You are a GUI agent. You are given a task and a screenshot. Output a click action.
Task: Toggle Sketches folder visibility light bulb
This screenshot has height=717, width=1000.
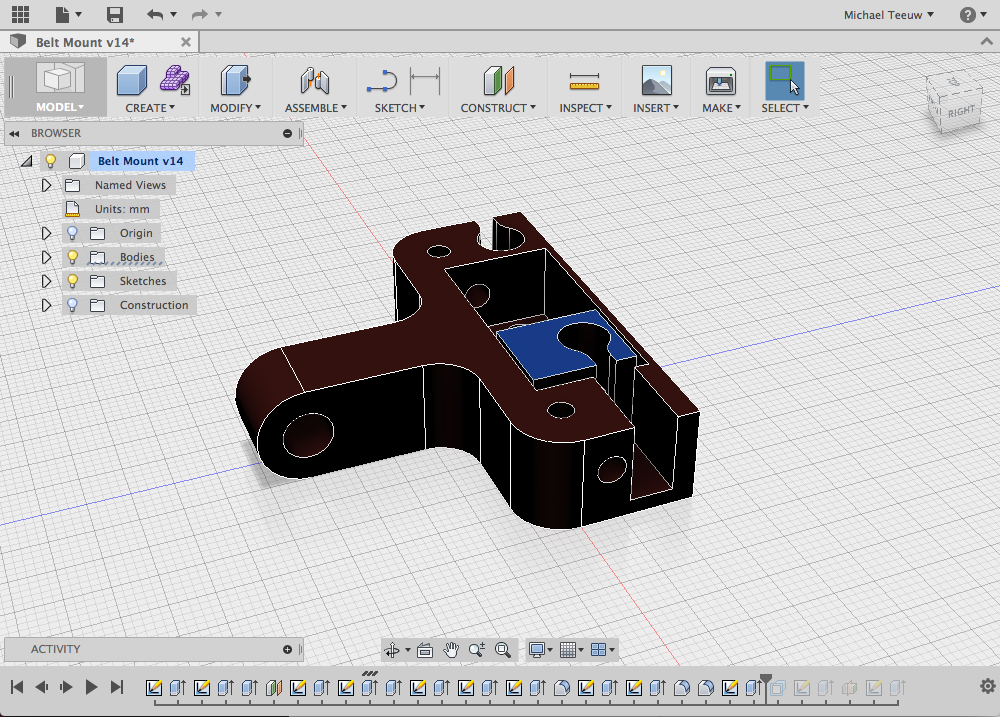(72, 281)
